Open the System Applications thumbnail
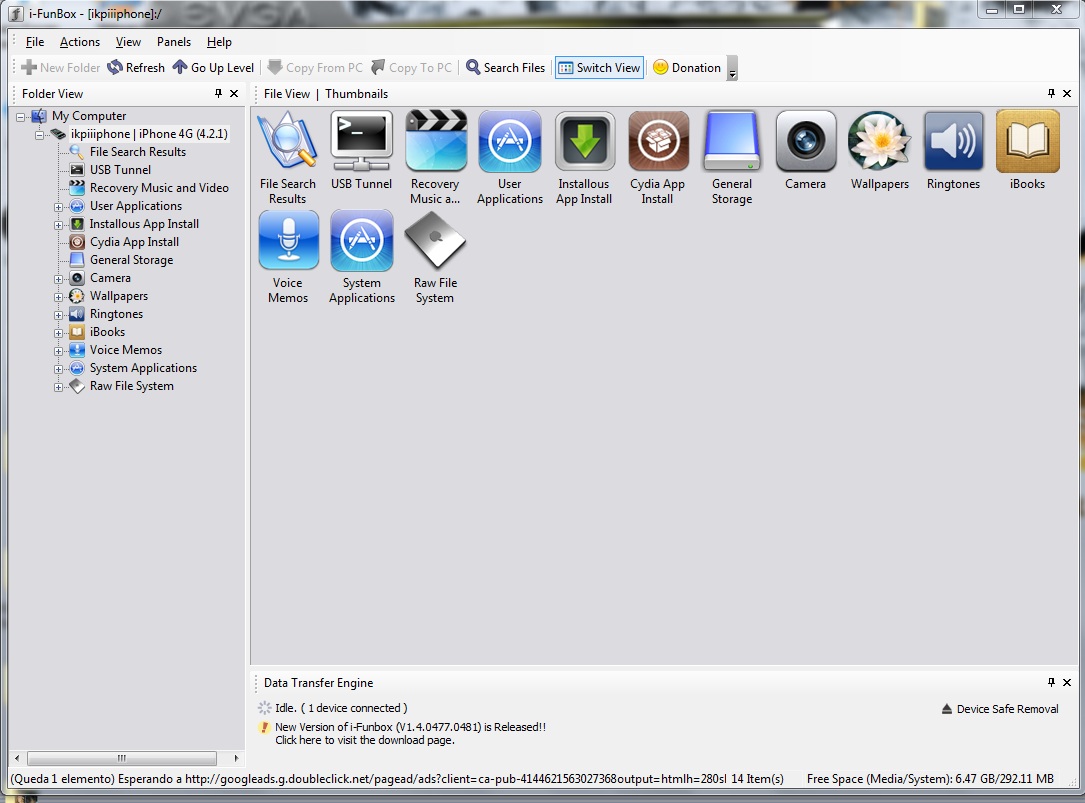Image resolution: width=1085 pixels, height=803 pixels. point(362,240)
